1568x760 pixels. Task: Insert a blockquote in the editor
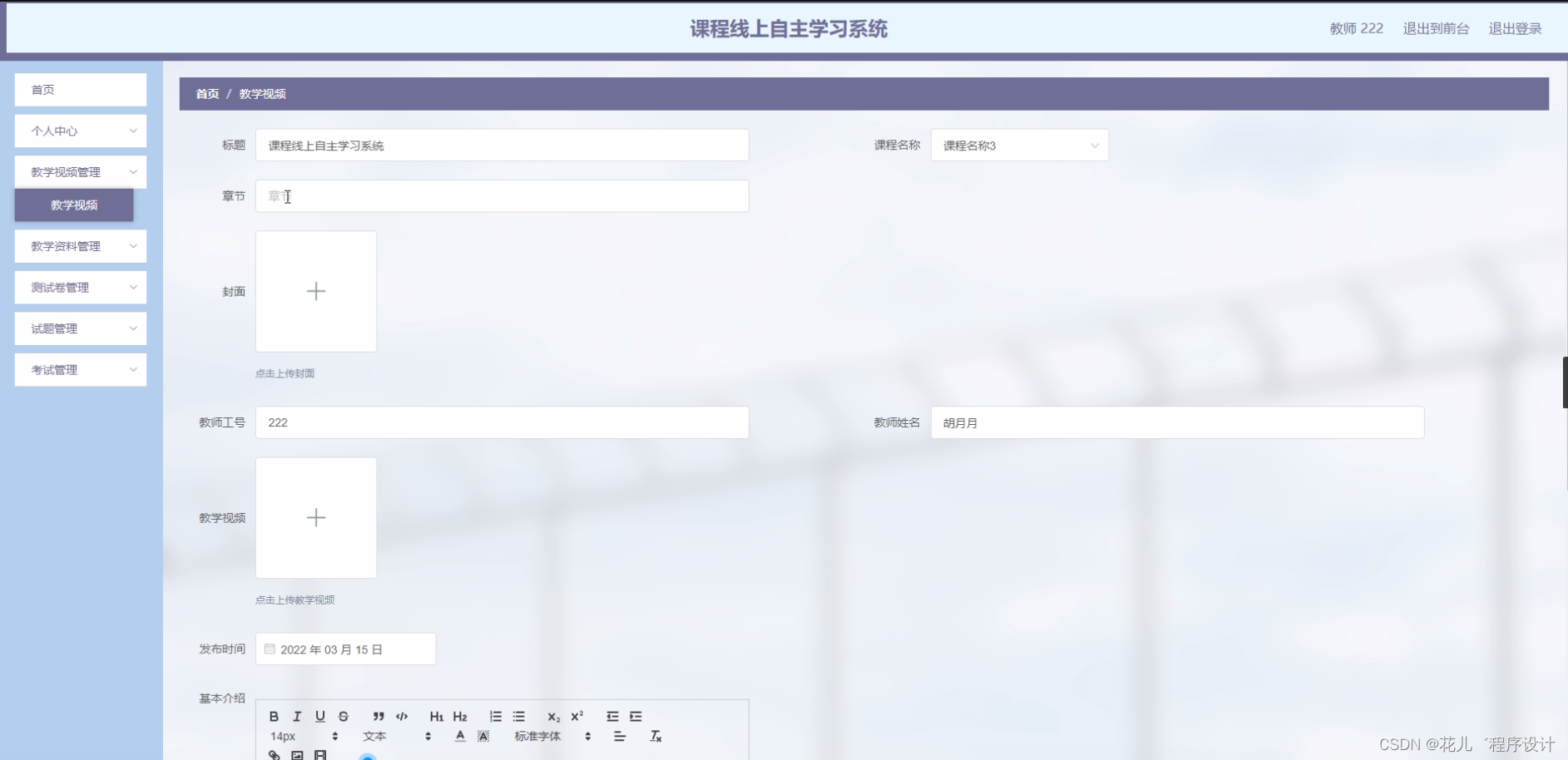[x=378, y=716]
